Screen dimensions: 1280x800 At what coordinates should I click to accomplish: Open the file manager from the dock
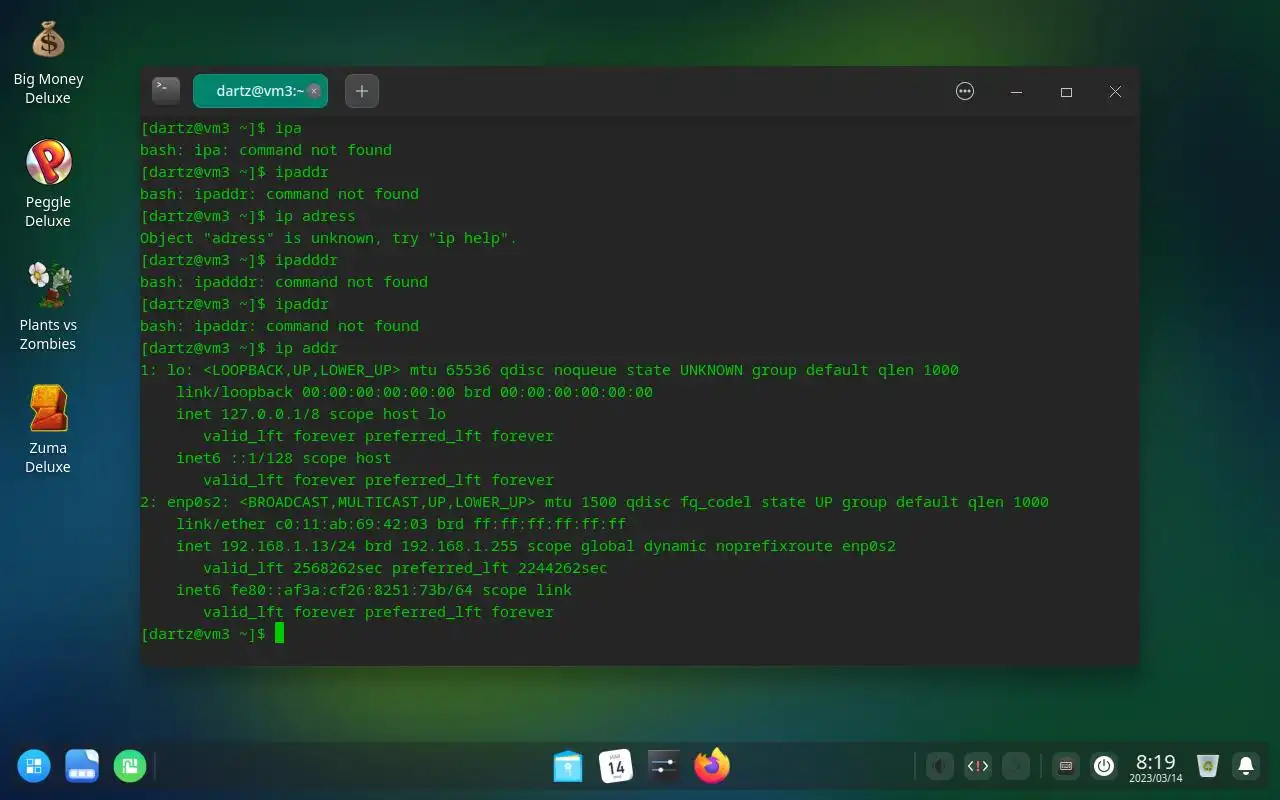click(568, 766)
